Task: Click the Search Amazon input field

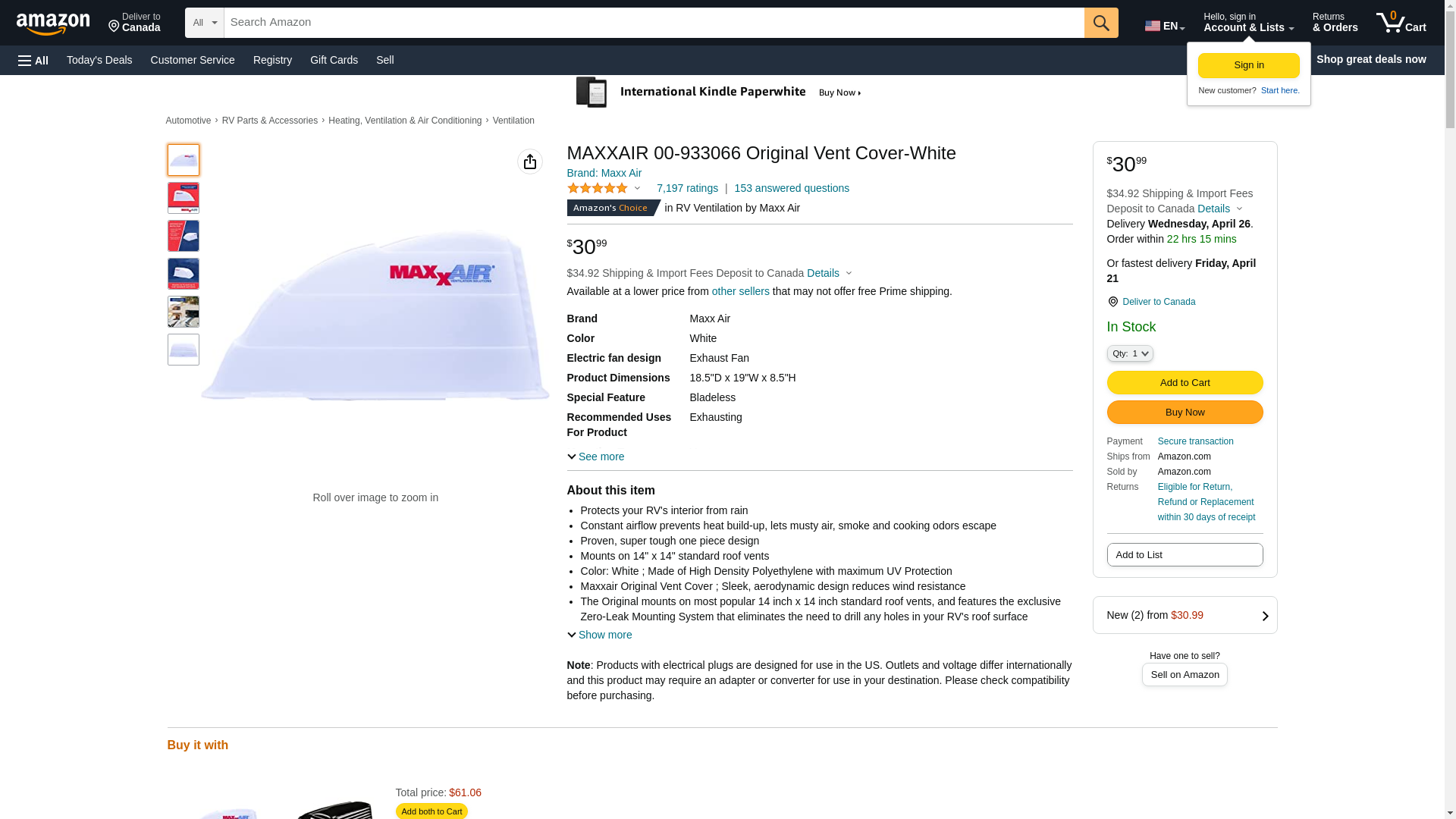Action: coord(654,23)
